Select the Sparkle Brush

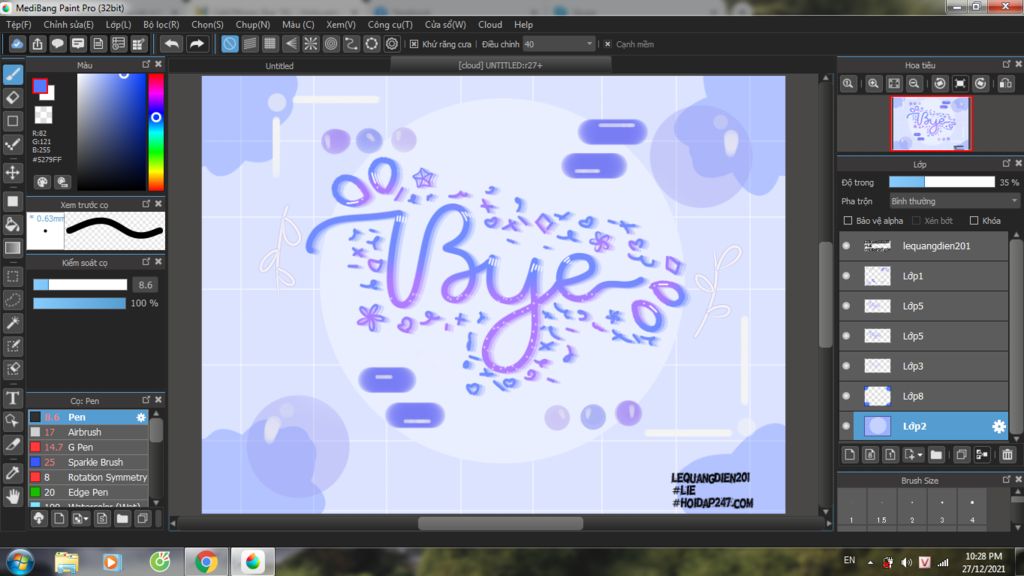tap(89, 462)
